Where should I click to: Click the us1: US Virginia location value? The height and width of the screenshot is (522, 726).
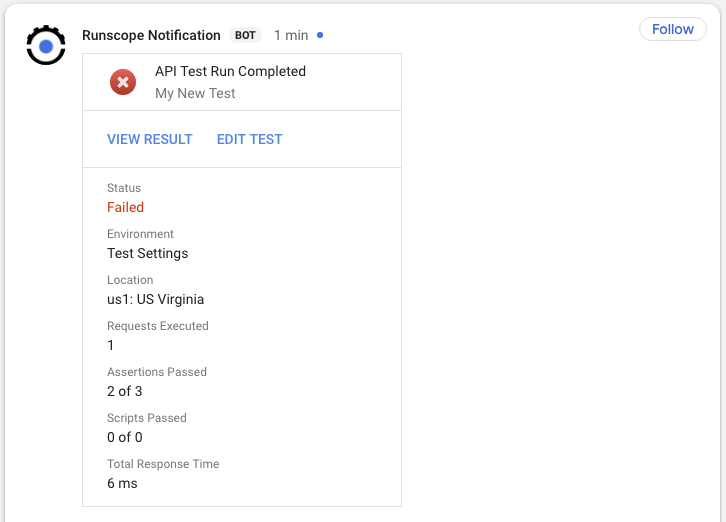(x=156, y=299)
